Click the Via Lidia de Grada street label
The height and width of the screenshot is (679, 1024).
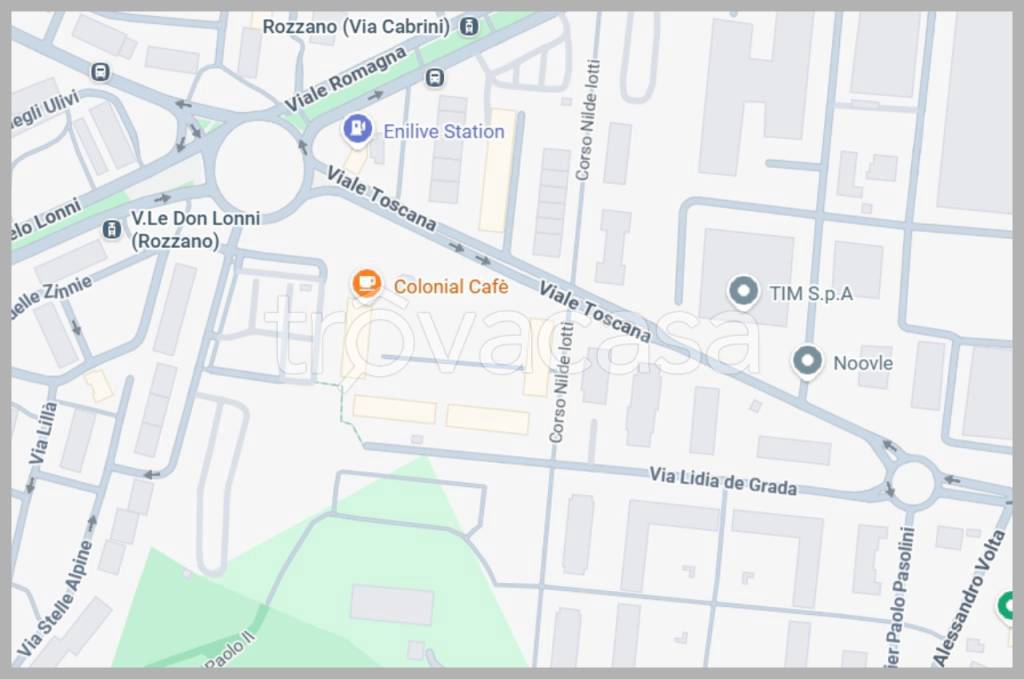[x=722, y=481]
